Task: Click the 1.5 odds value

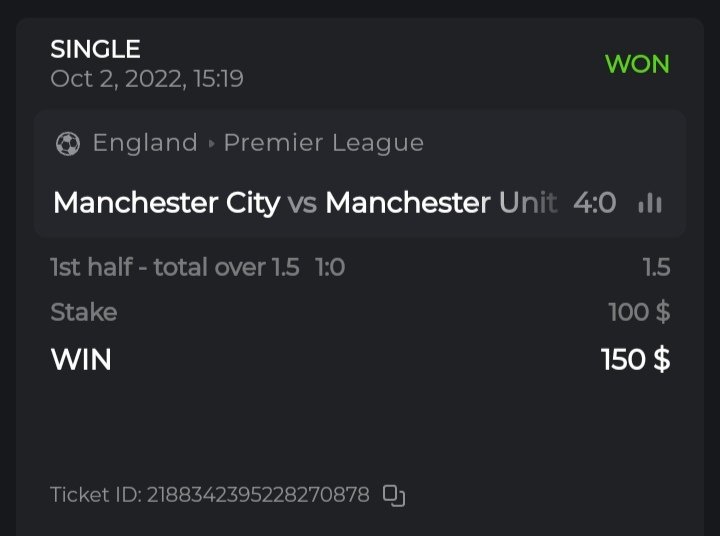Action: coord(656,268)
